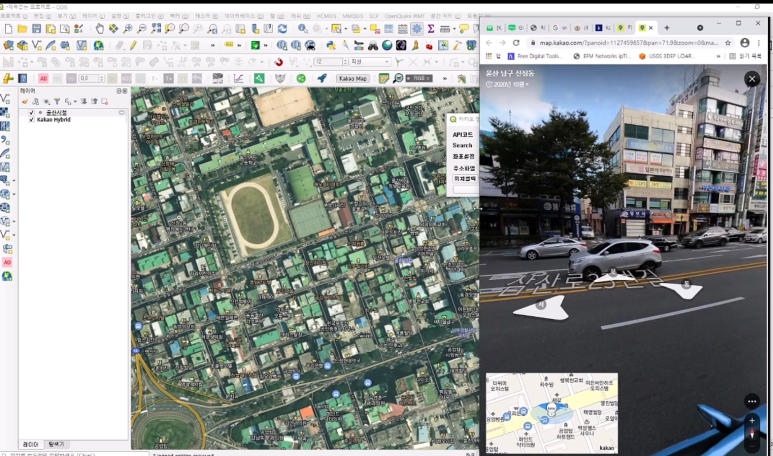Step the tolerance 12 spinbox

point(345,62)
